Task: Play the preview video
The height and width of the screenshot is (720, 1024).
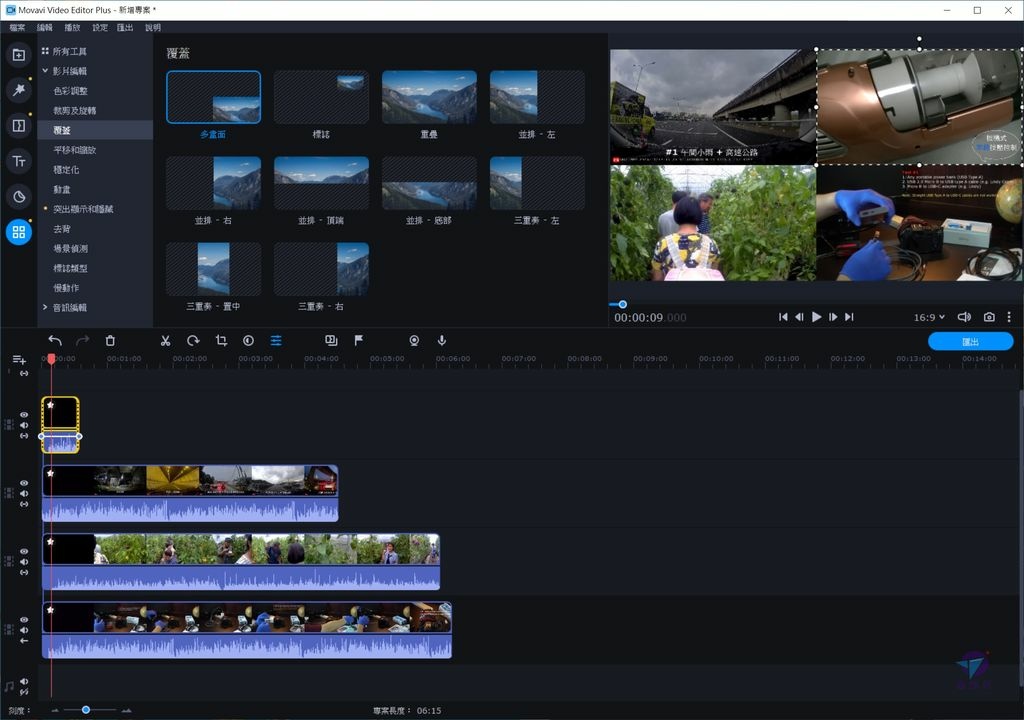Action: tap(816, 317)
